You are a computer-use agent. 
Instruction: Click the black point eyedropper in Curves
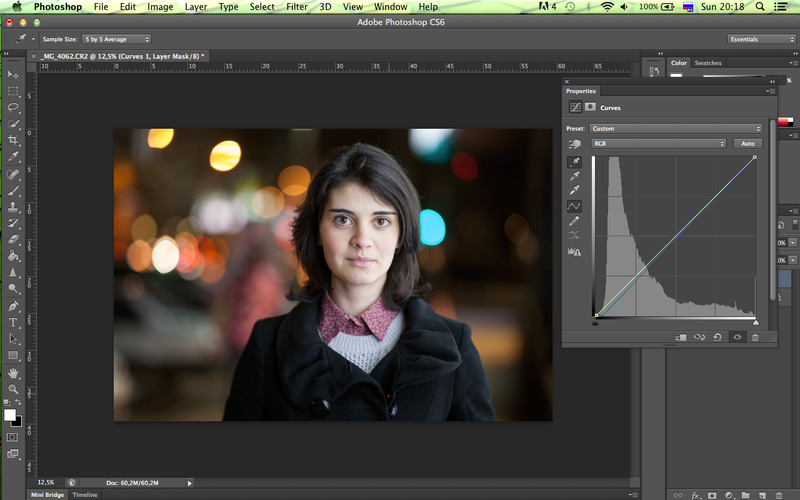(x=575, y=162)
